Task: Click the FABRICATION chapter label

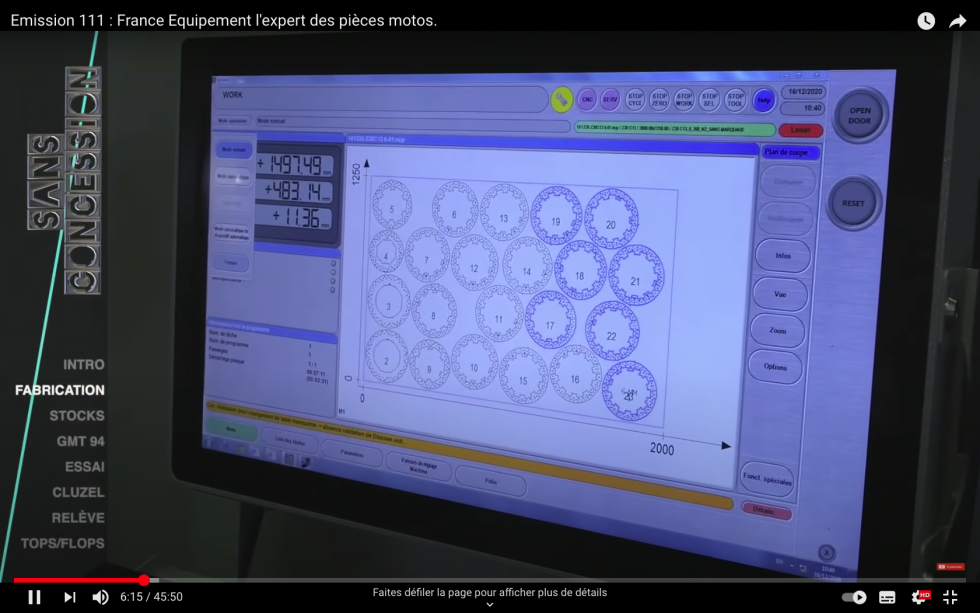Action: pos(60,390)
